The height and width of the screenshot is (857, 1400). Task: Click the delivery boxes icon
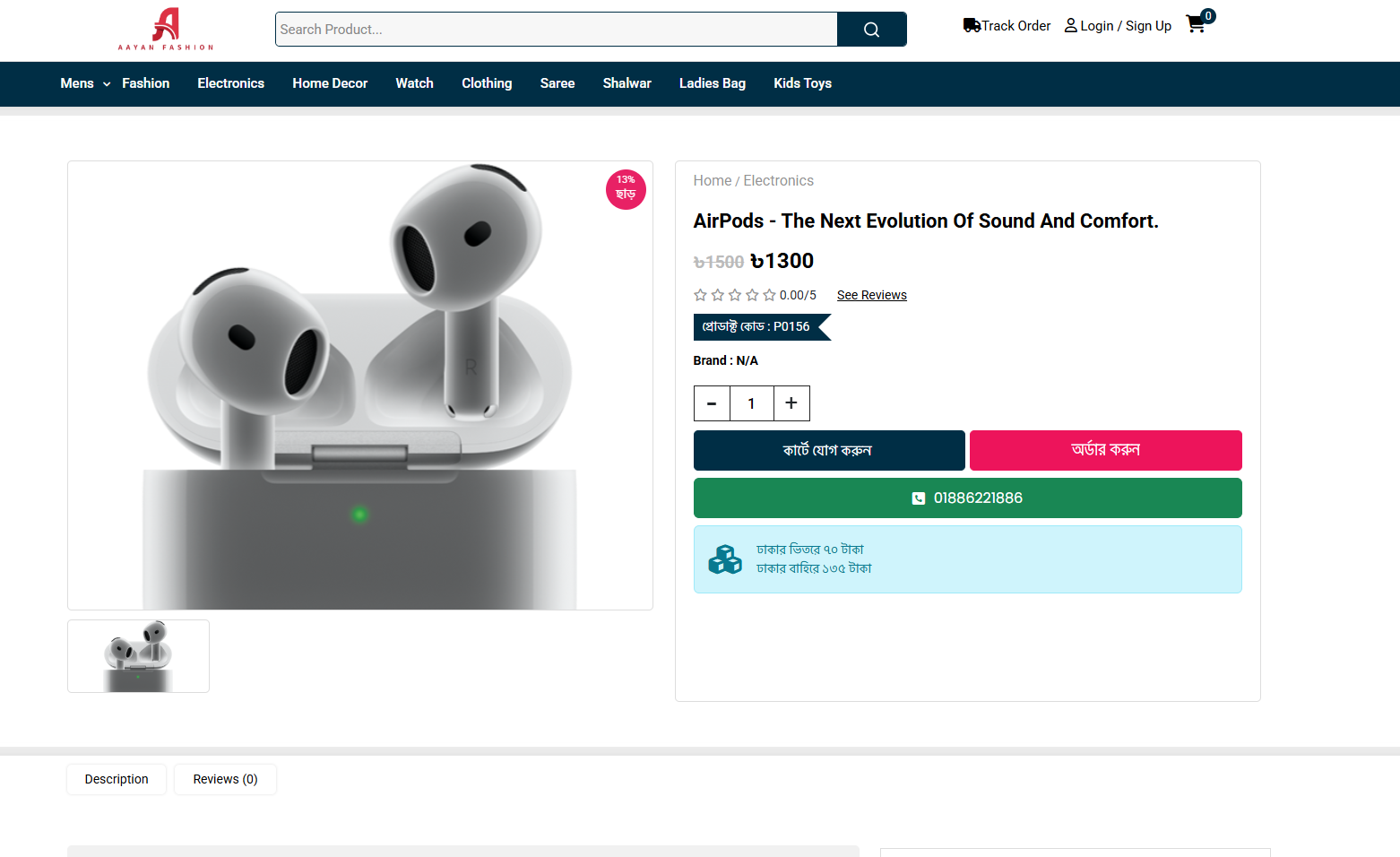(x=725, y=559)
